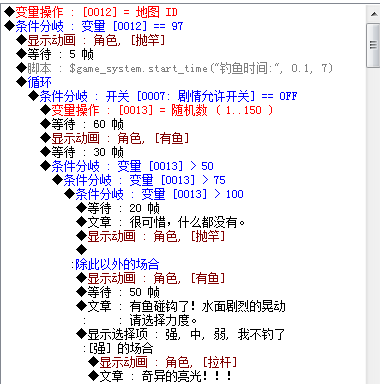Click the scrollbar track below the thumb
This screenshot has width=380, height=384.
coord(373,226)
